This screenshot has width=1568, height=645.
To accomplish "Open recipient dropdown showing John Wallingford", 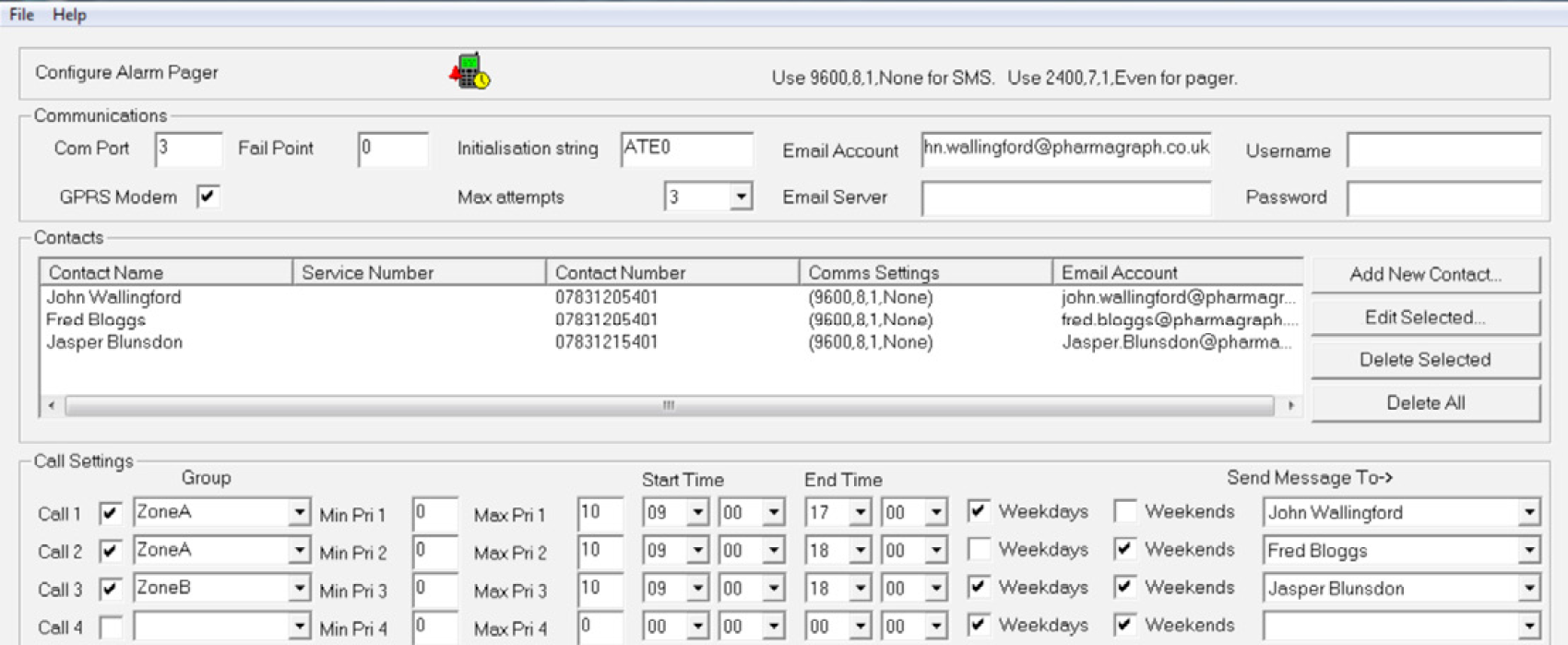I will click(1528, 512).
